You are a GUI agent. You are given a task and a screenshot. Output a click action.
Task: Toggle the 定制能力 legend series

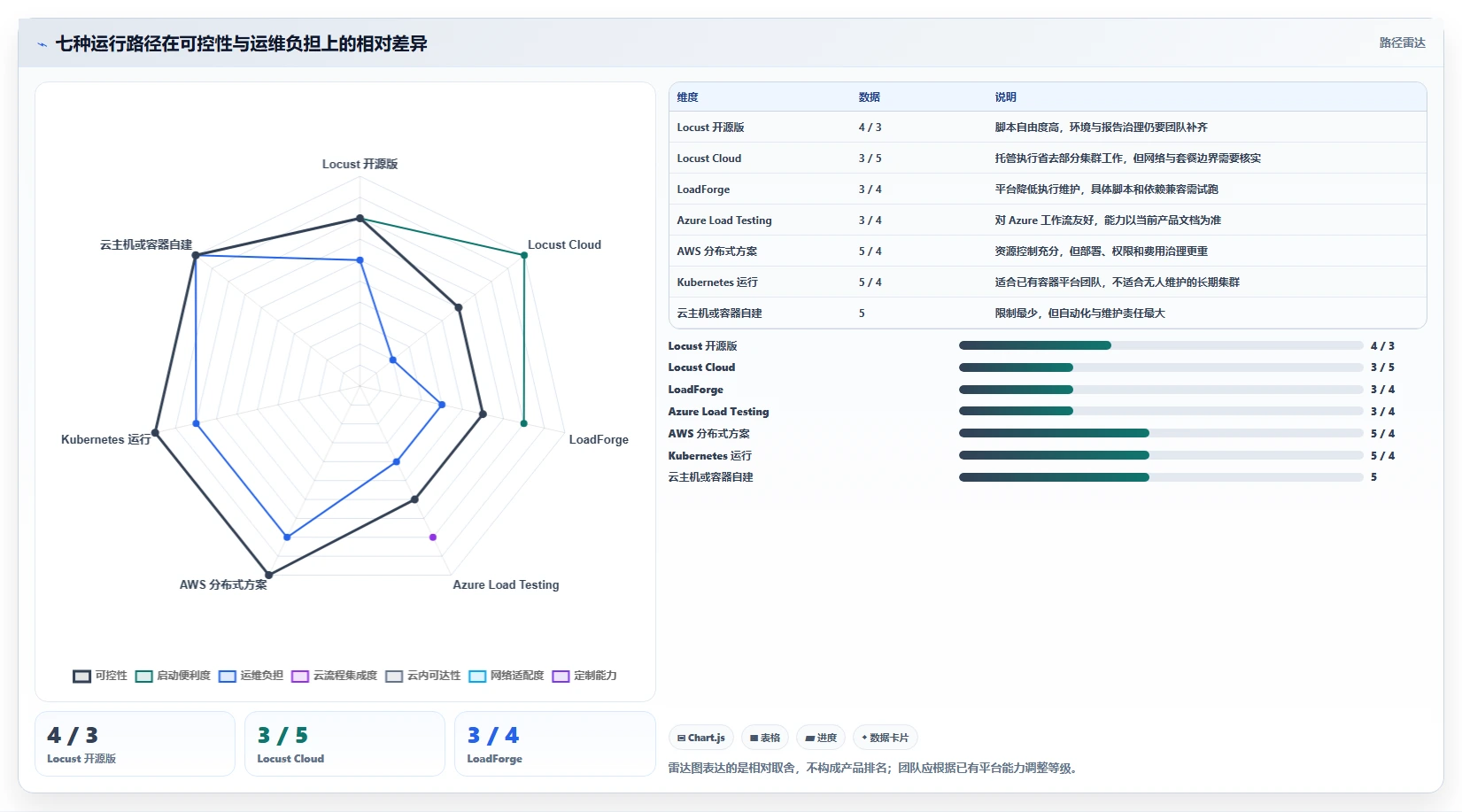[584, 676]
